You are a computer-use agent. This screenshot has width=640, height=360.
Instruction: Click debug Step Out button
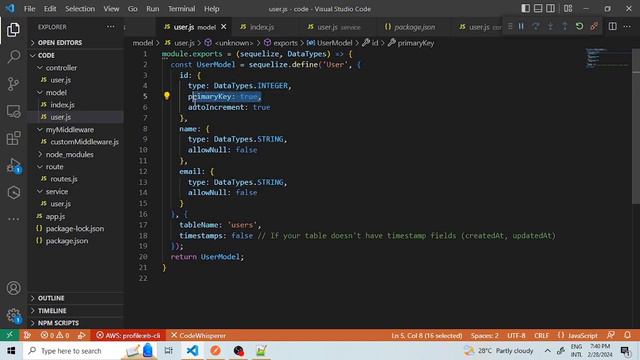564,27
